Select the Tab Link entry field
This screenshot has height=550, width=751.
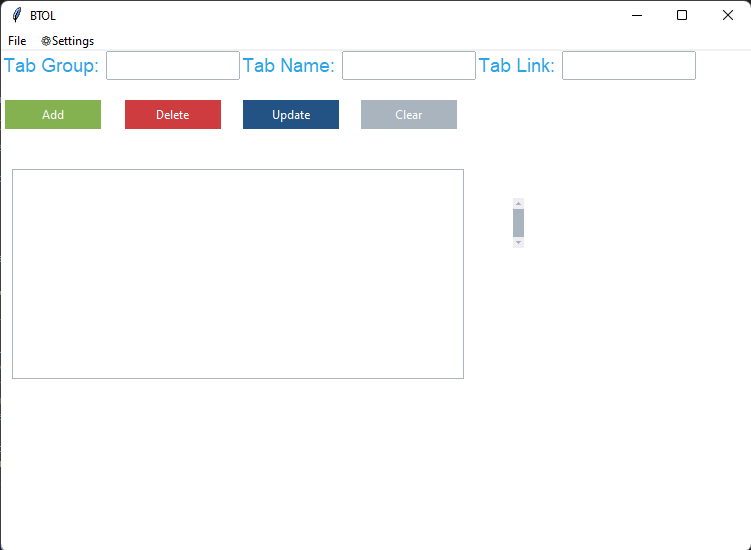pos(628,66)
